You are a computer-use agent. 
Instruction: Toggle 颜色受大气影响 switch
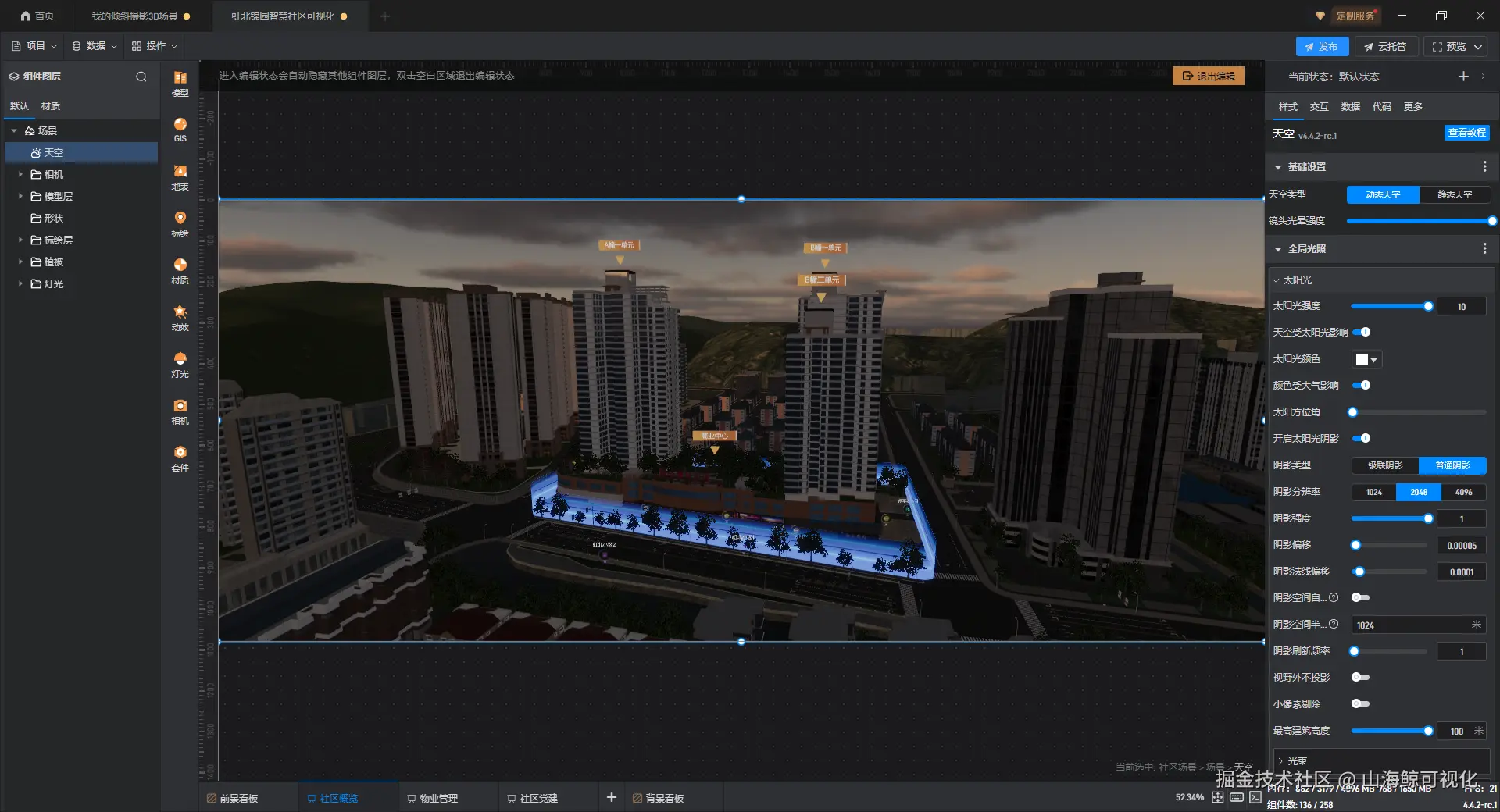coord(1361,385)
